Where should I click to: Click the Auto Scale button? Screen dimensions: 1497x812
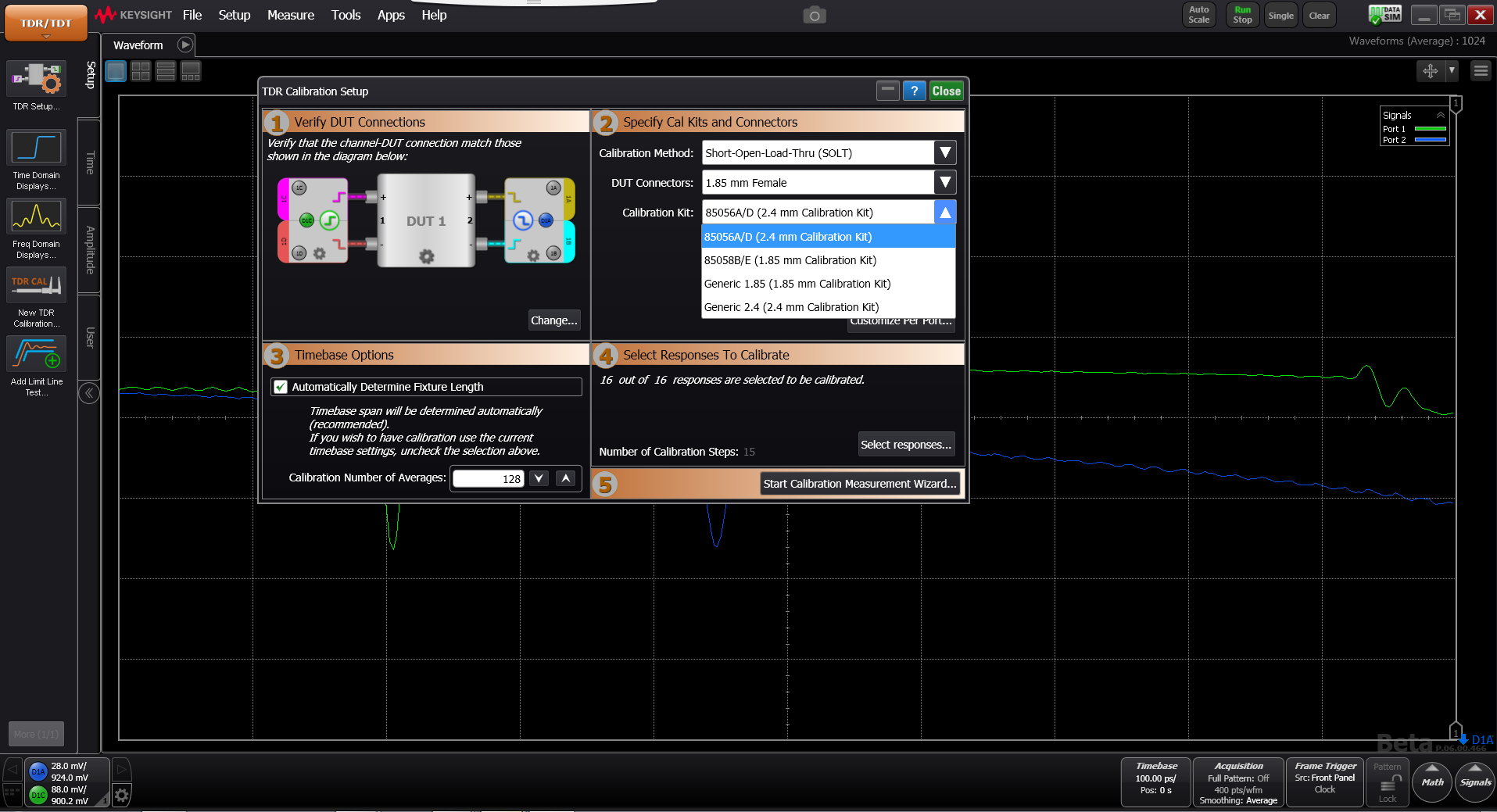(1198, 14)
